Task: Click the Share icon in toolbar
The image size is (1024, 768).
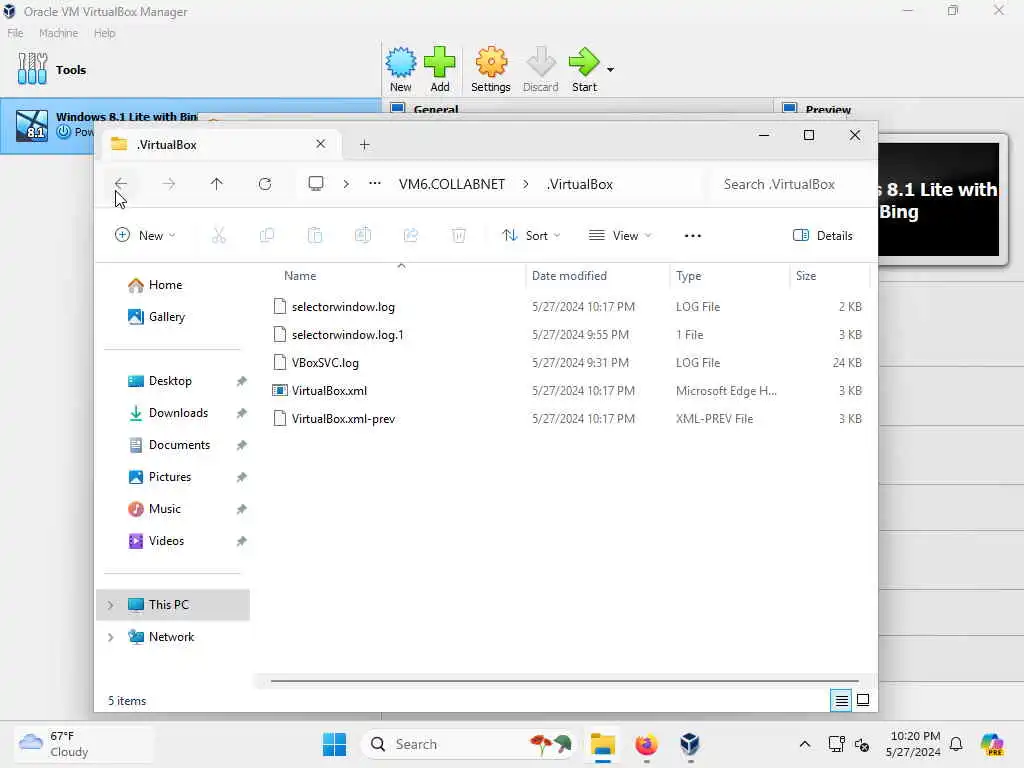Action: point(411,236)
